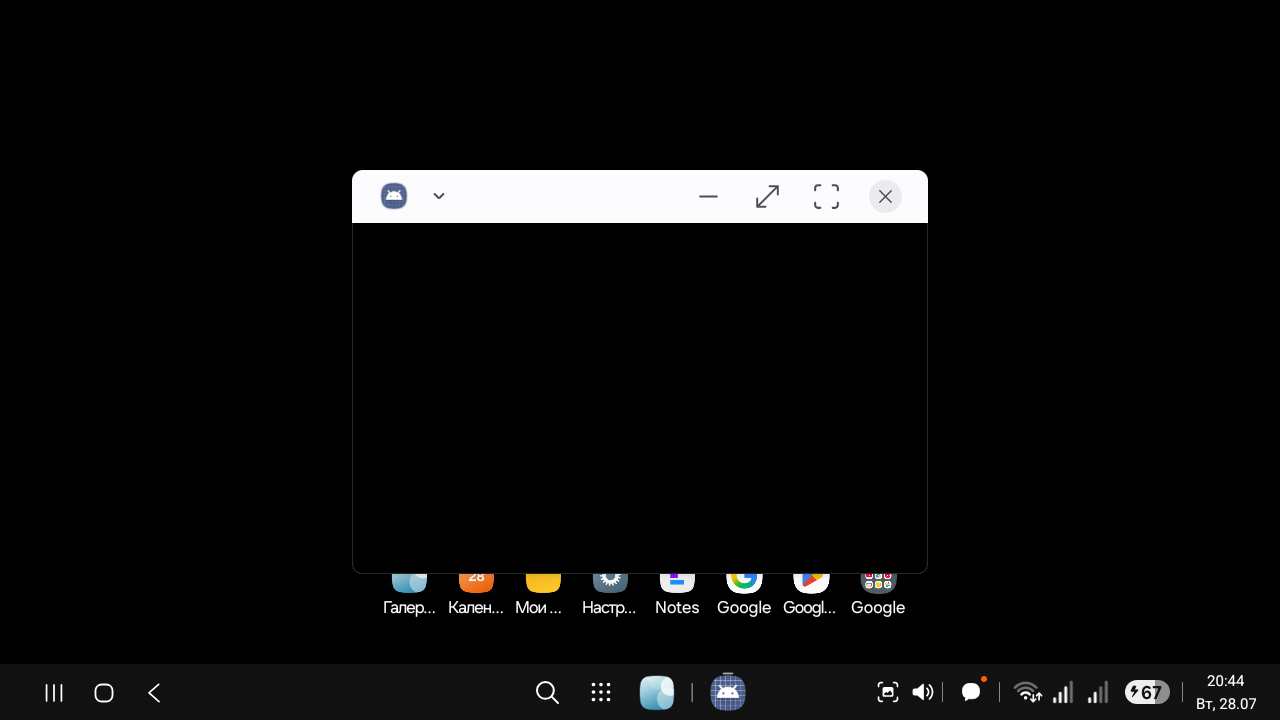Viewport: 1280px width, 720px height.
Task: Select the running Android app in taskbar
Action: [x=728, y=693]
